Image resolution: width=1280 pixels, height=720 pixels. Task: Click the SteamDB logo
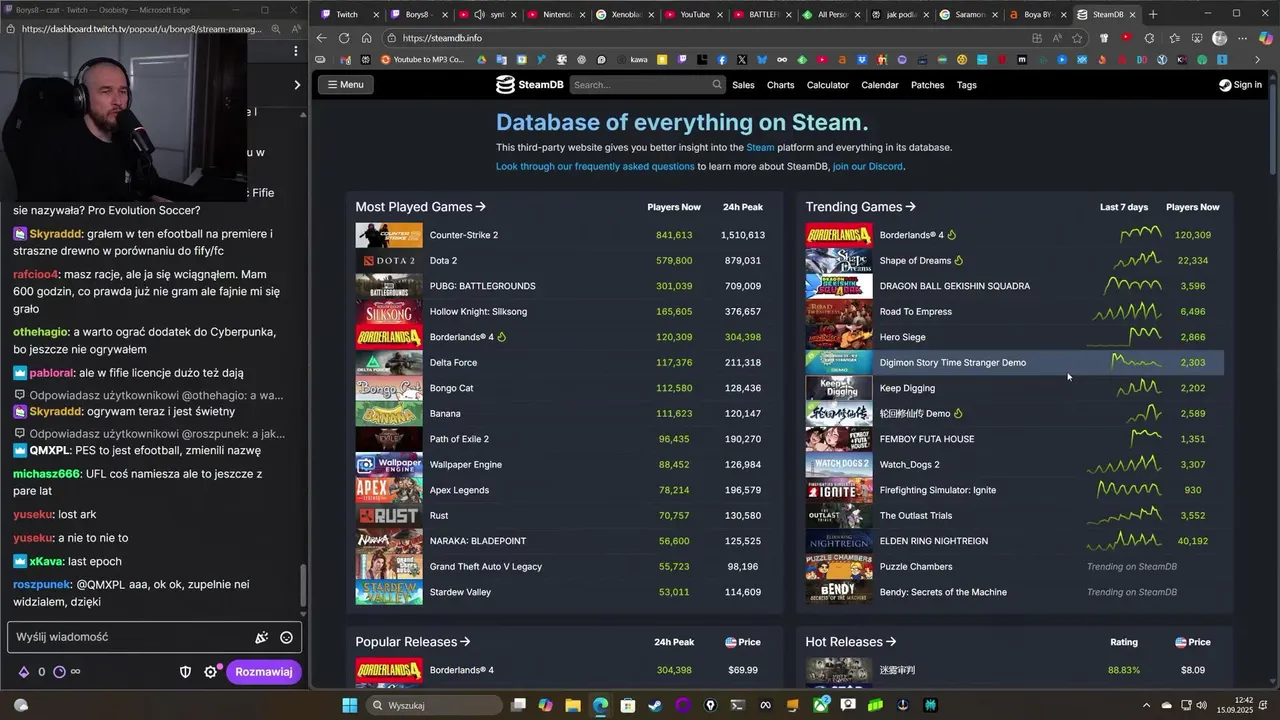530,85
